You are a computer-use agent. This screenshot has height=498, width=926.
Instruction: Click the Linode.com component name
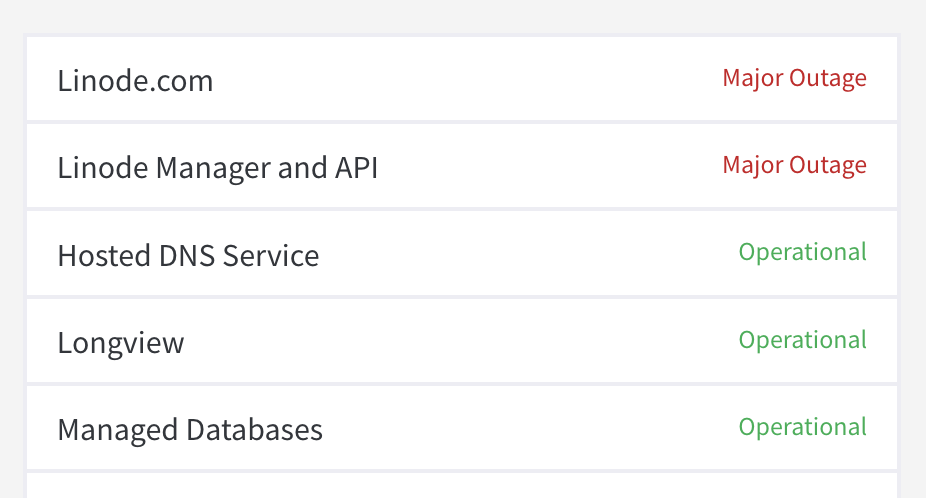point(135,81)
